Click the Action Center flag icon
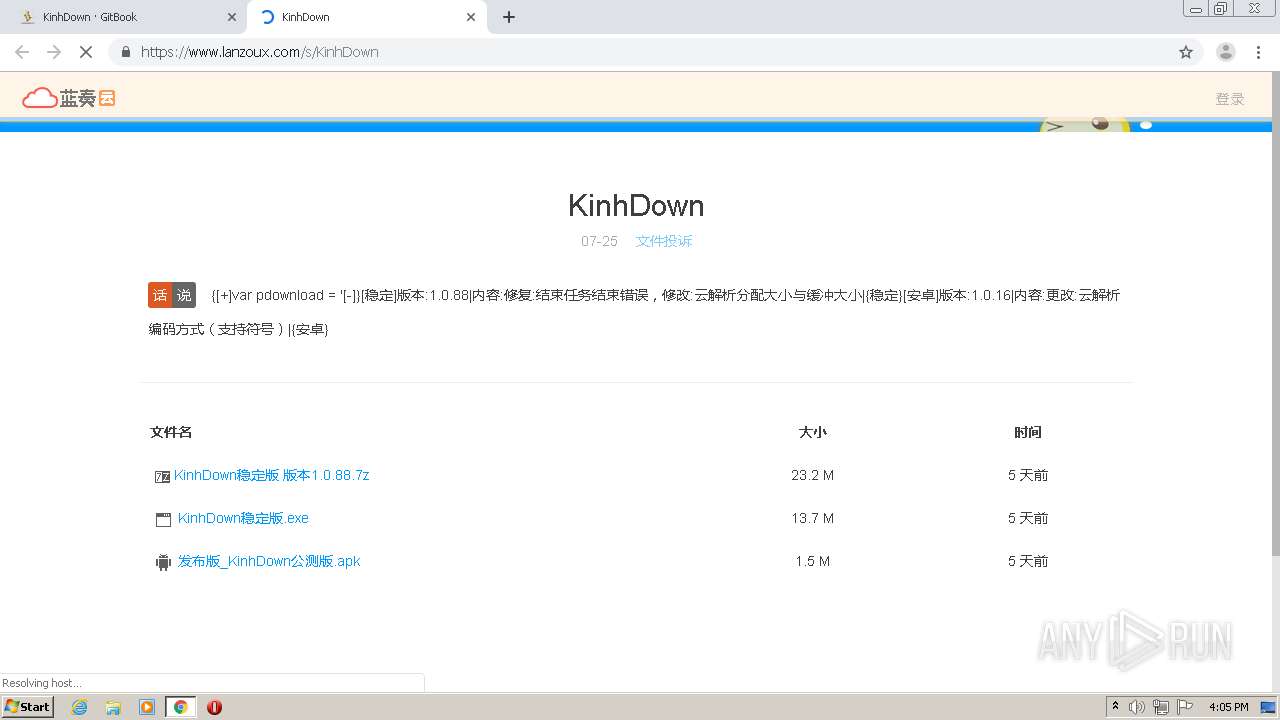The image size is (1280, 720). tap(1185, 707)
